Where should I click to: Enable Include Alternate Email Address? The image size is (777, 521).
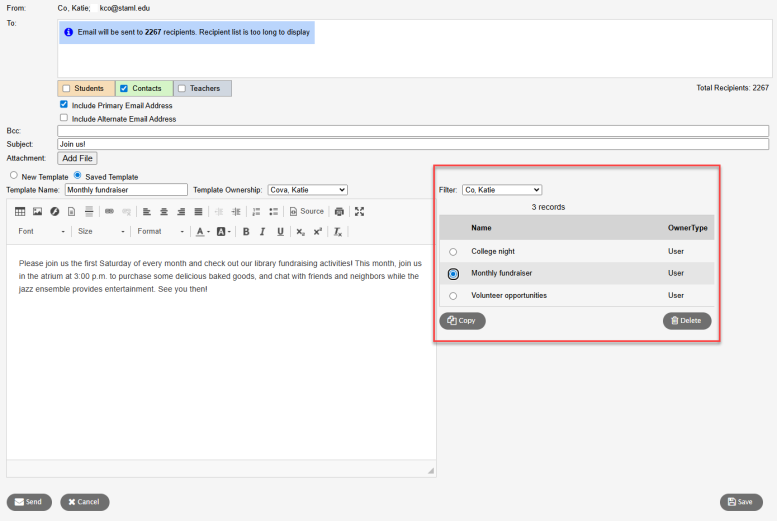coord(64,118)
